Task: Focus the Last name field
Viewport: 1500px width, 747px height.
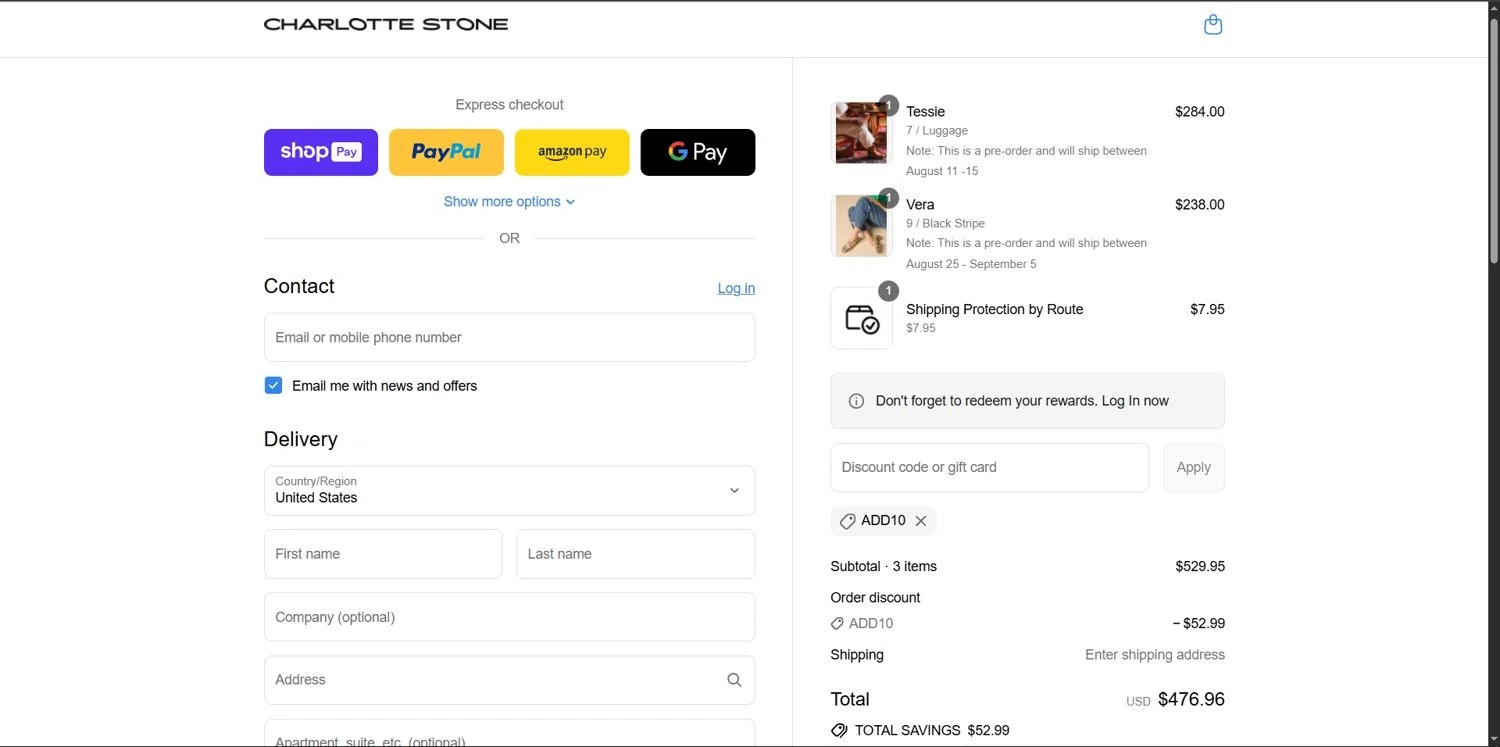Action: pyautogui.click(x=635, y=554)
